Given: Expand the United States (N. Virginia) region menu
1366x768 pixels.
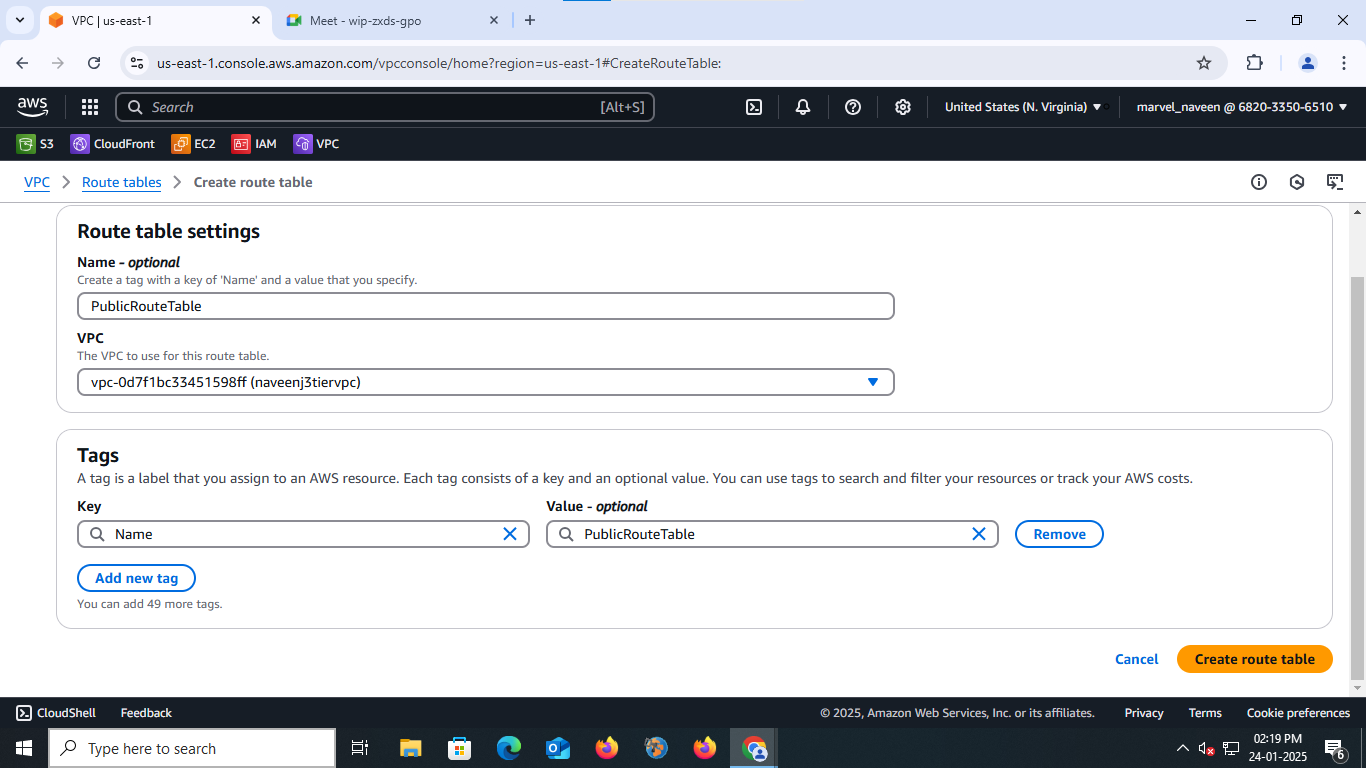Looking at the screenshot, I should click(1023, 107).
